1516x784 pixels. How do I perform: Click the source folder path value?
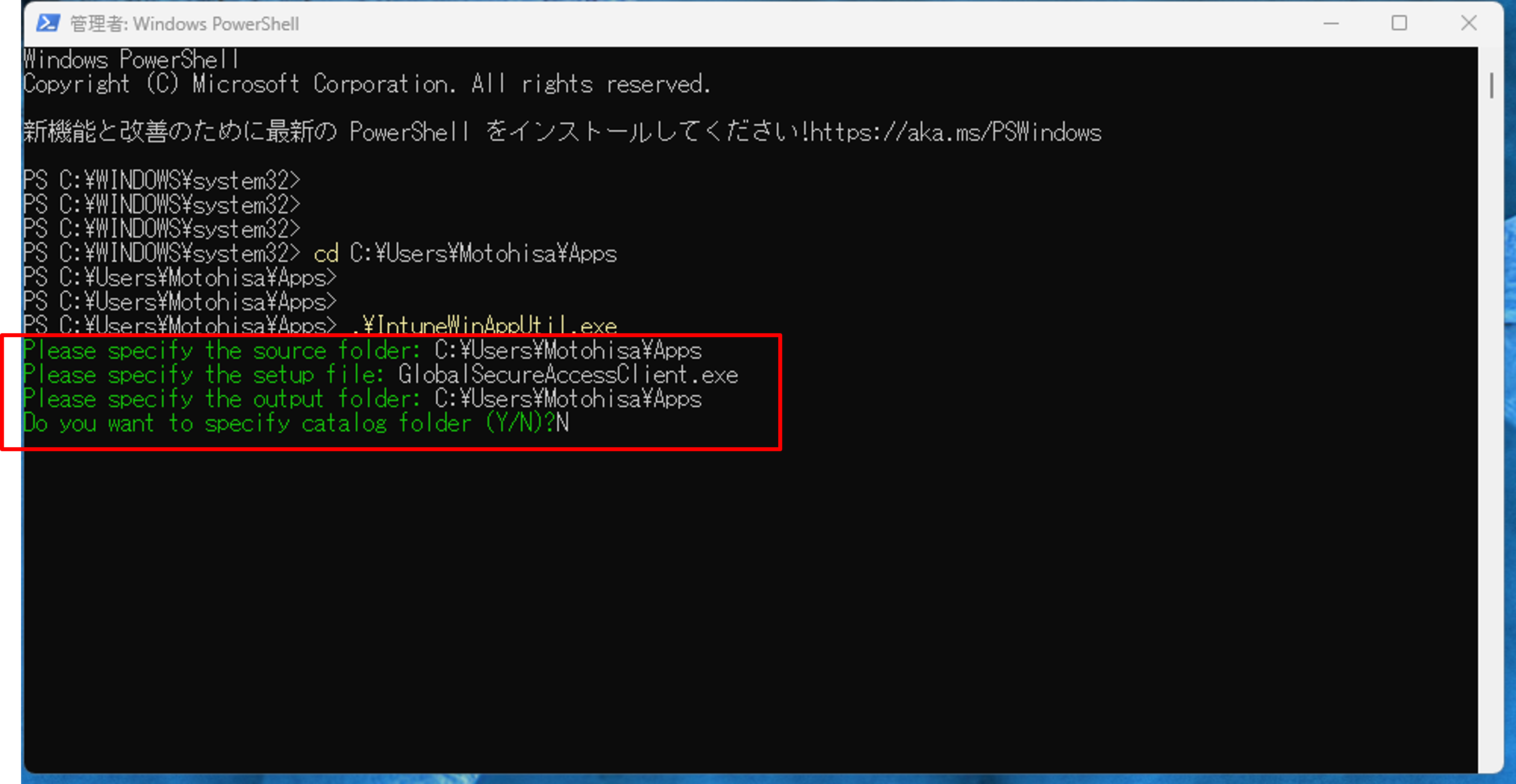coord(568,350)
